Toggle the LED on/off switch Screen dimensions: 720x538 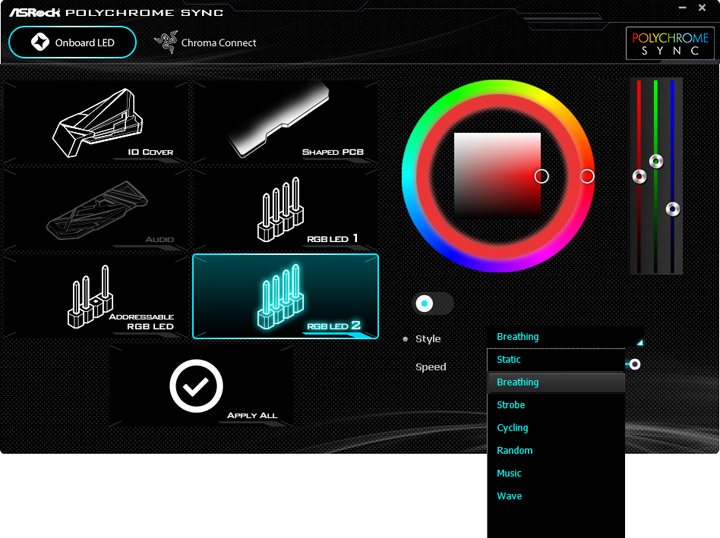[x=433, y=303]
